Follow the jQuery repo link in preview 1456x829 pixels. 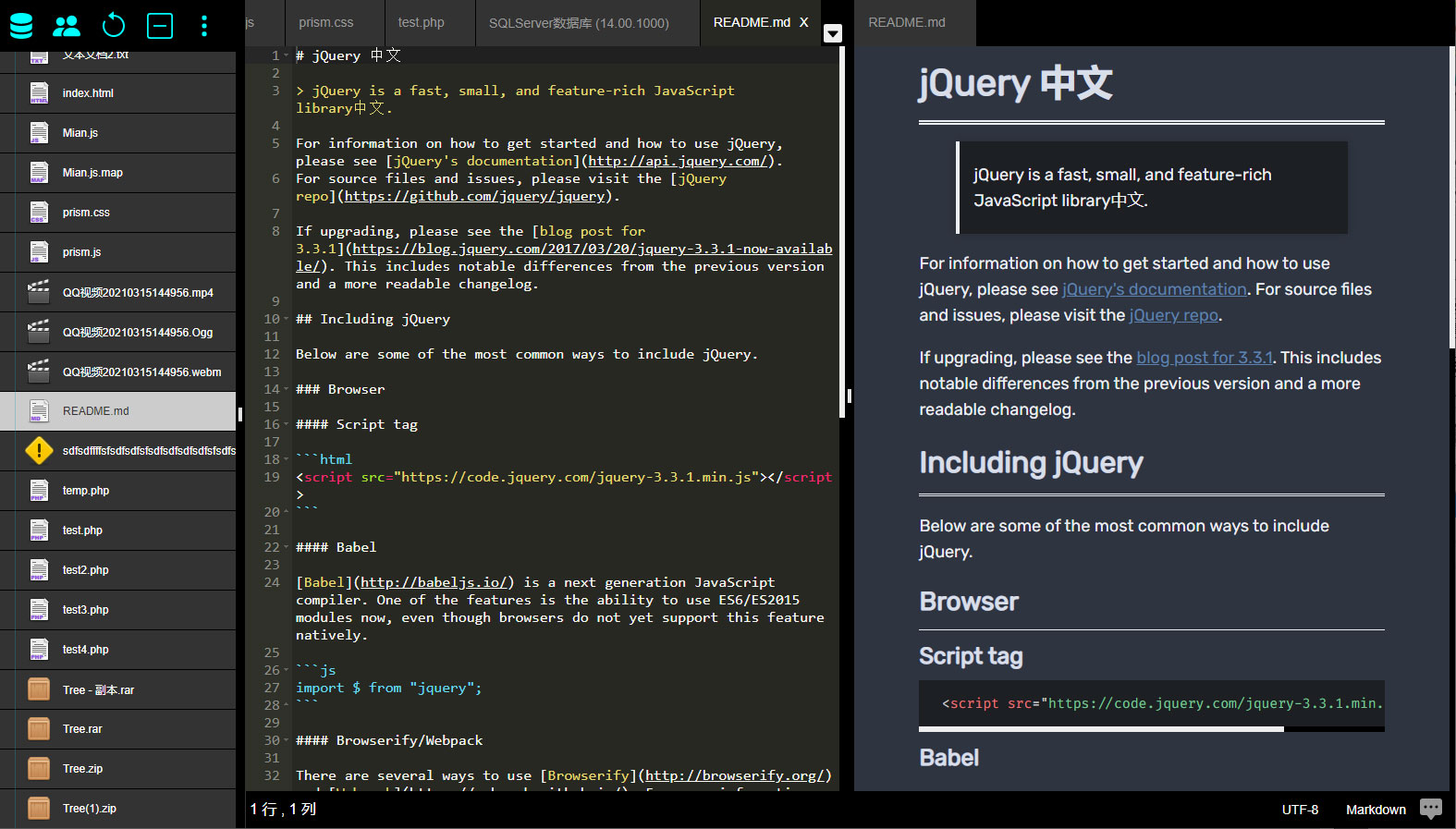[1174, 315]
